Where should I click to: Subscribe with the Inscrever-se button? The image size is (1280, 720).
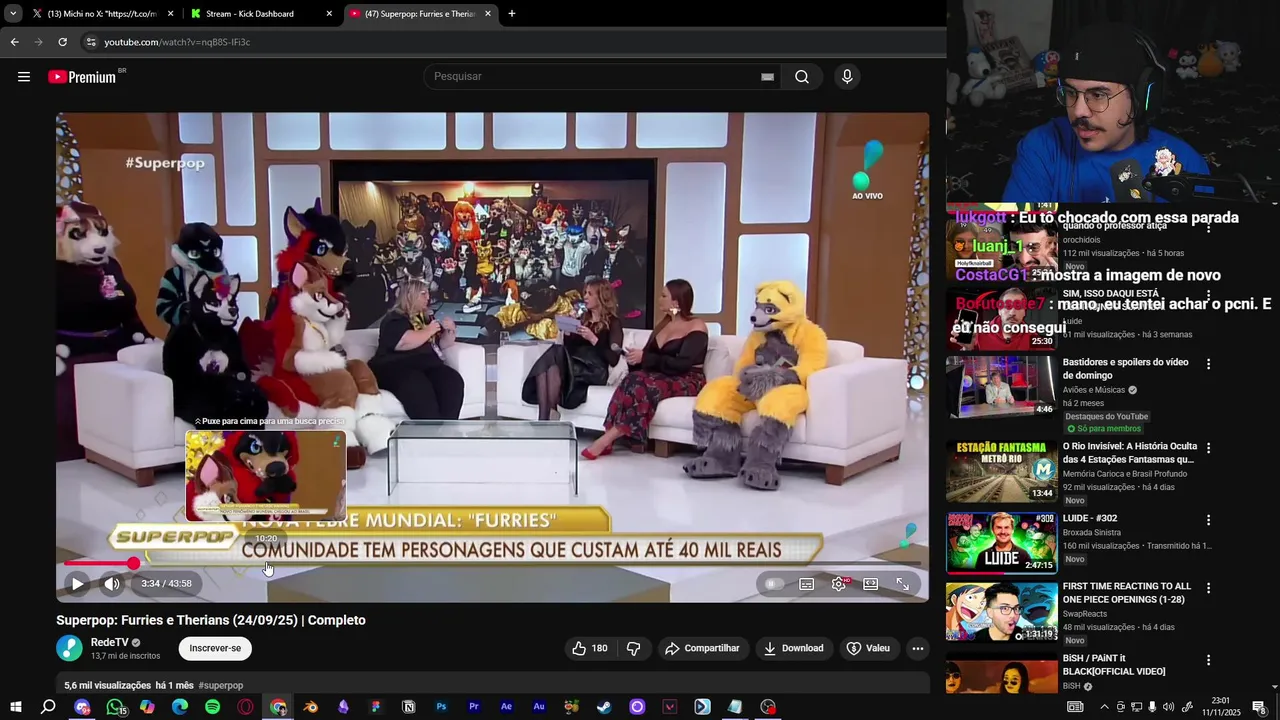point(215,648)
